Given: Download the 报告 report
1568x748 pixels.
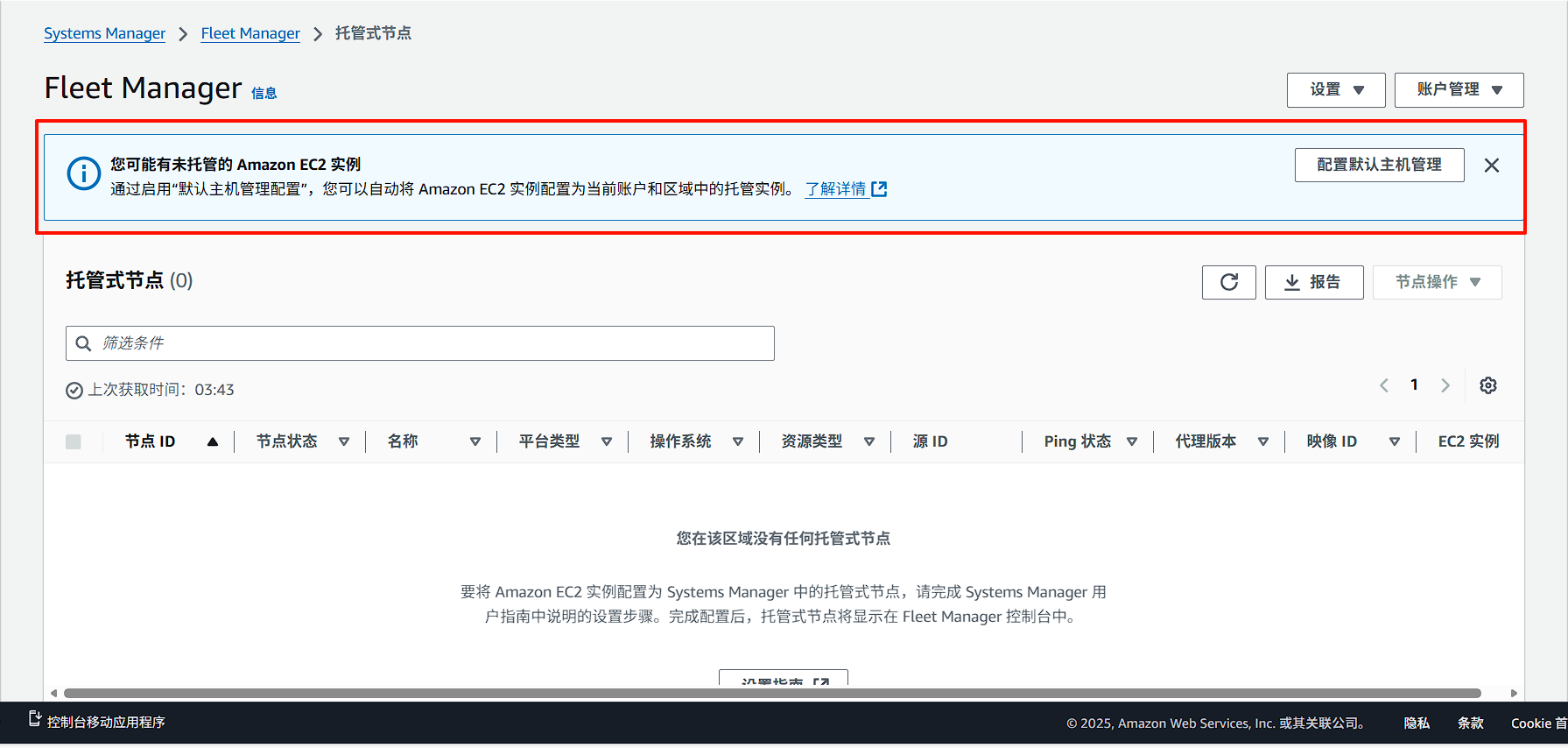Looking at the screenshot, I should pyautogui.click(x=1313, y=282).
